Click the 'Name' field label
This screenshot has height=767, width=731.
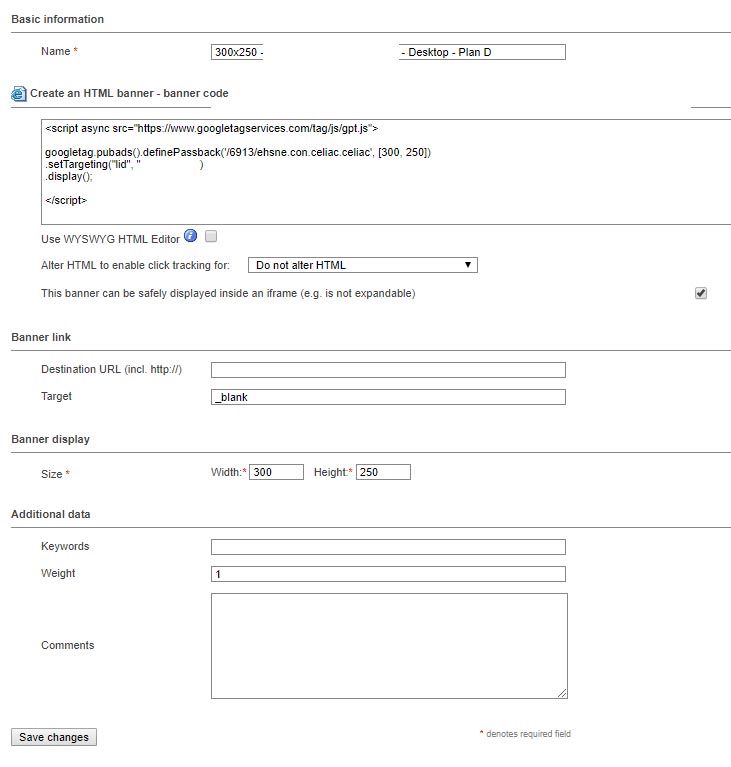[x=55, y=51]
